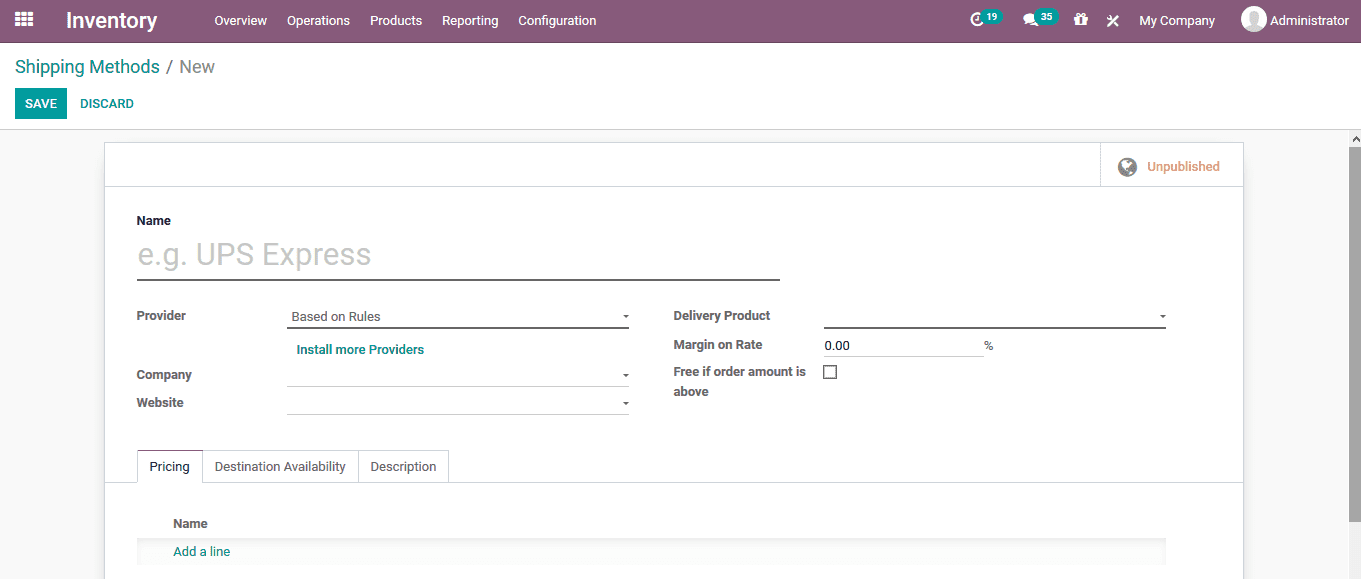Viewport: 1361px width, 579px height.
Task: Click the vertical page scrollbar
Action: click(x=1354, y=333)
